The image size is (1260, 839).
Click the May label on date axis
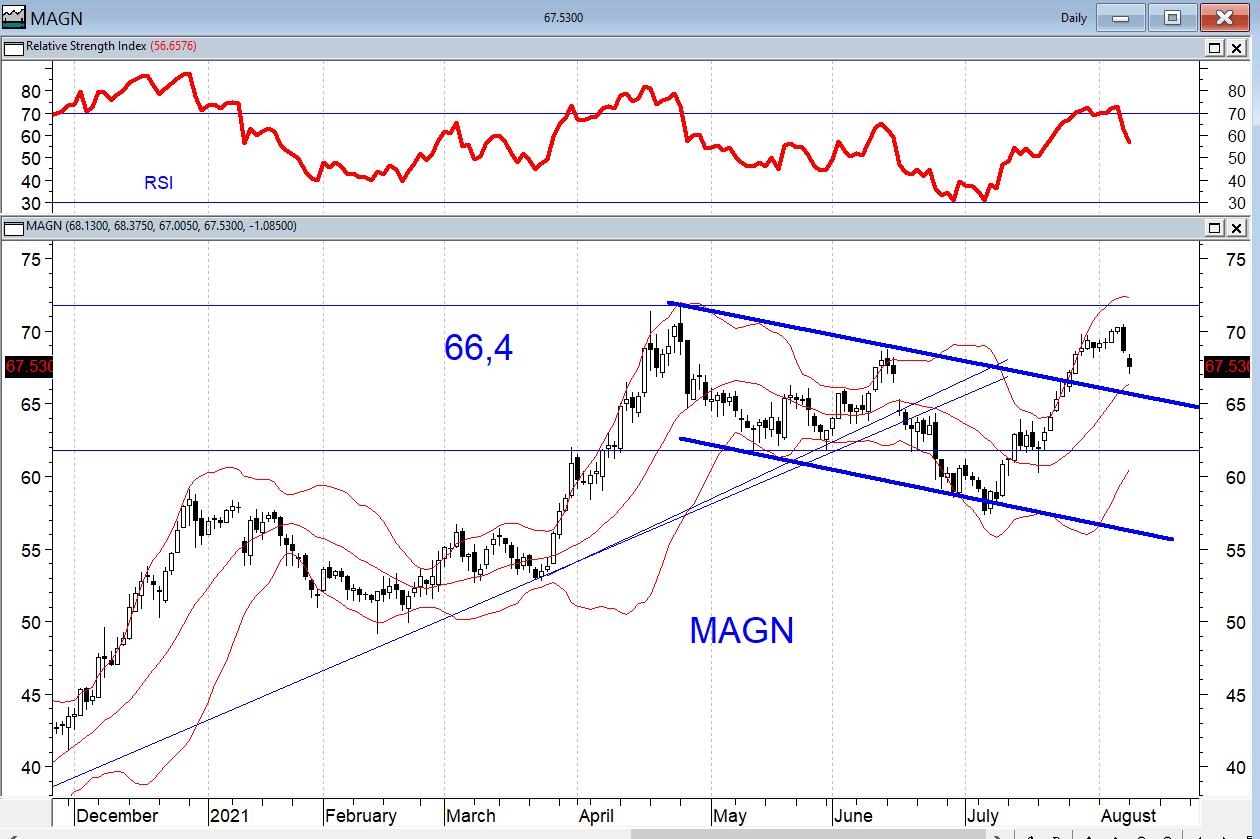pos(729,816)
